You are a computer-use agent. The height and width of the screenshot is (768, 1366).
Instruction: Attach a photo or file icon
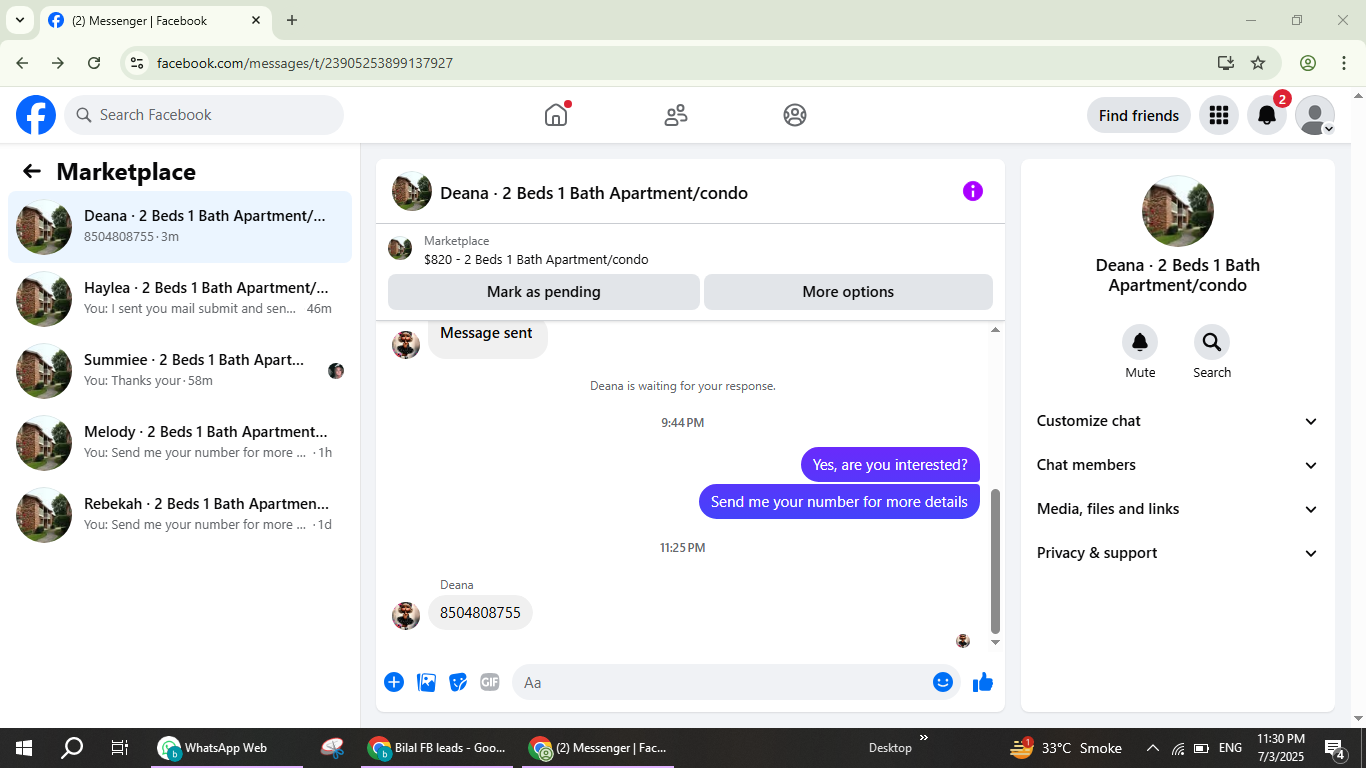click(x=426, y=682)
